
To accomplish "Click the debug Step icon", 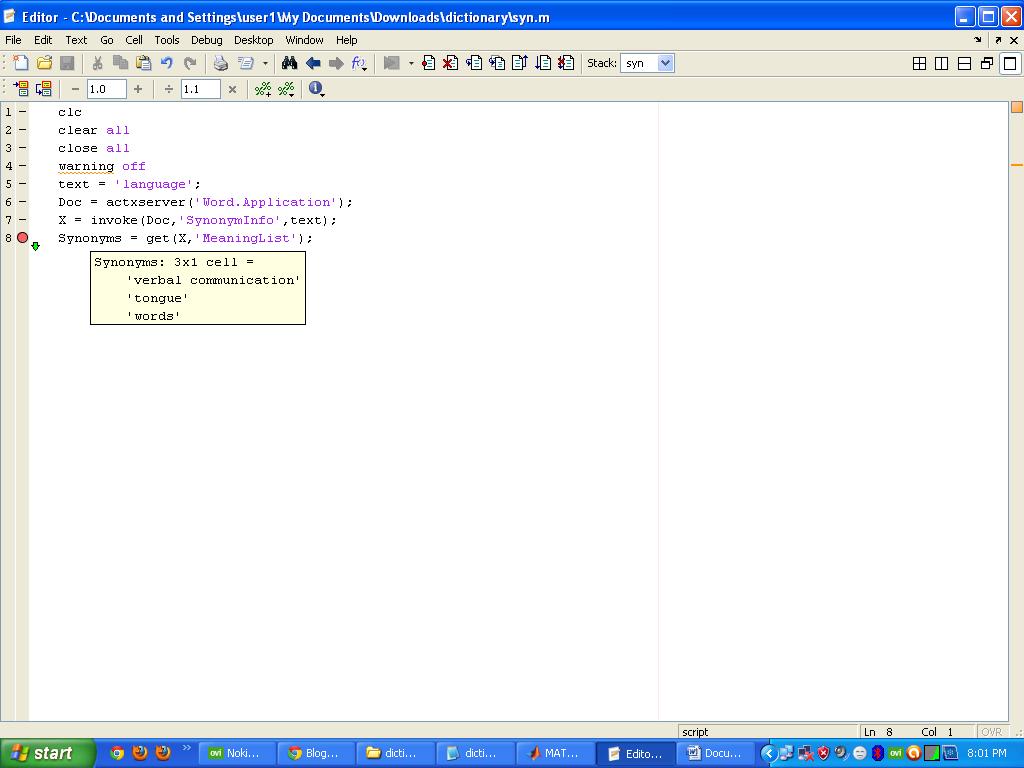I will tap(474, 63).
